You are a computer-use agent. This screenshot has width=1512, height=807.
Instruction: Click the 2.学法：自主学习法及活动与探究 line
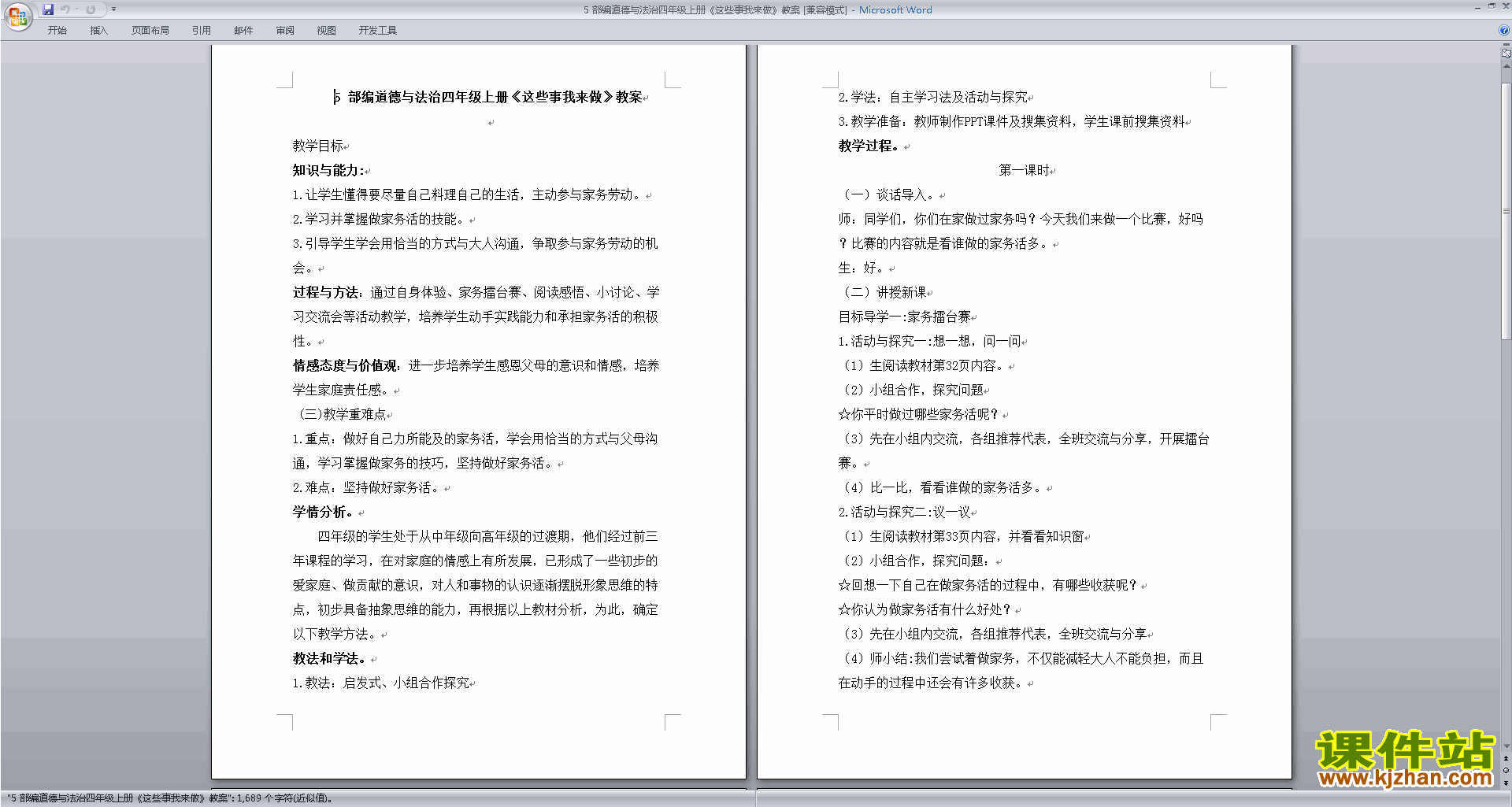[x=933, y=98]
